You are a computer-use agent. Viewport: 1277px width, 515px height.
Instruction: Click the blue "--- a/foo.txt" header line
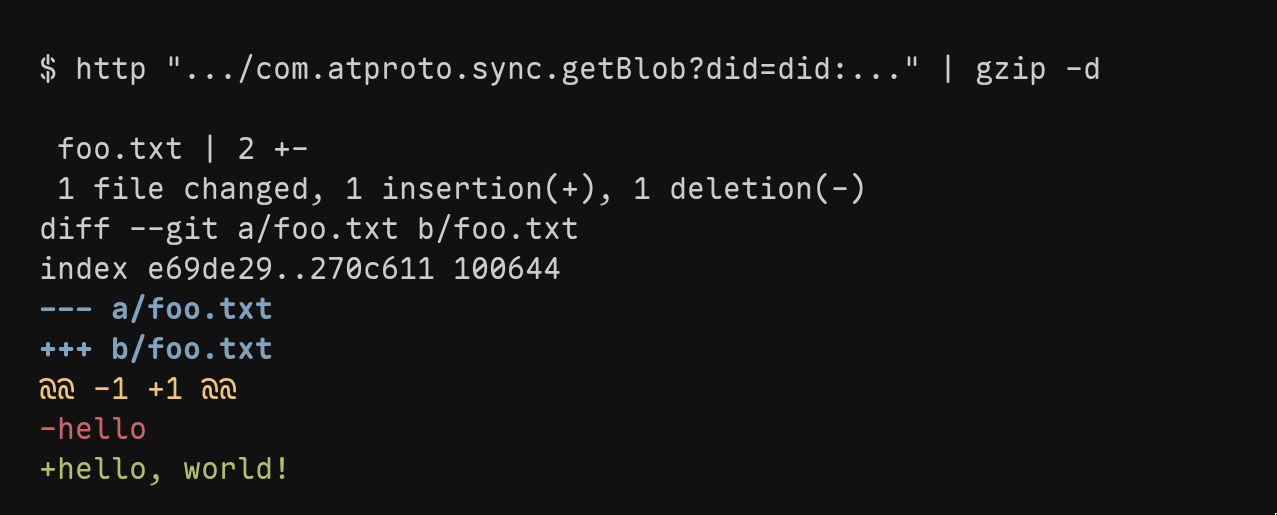tap(156, 309)
